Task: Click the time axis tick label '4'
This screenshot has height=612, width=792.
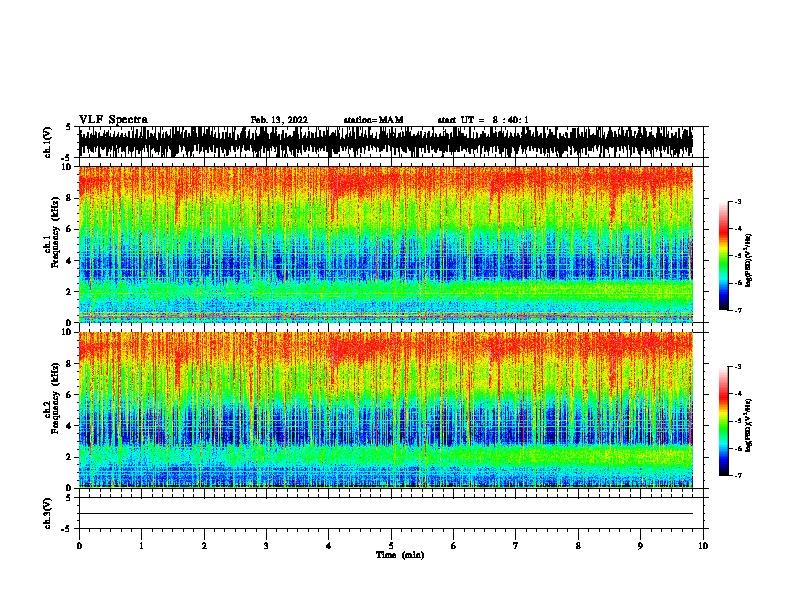Action: point(329,546)
